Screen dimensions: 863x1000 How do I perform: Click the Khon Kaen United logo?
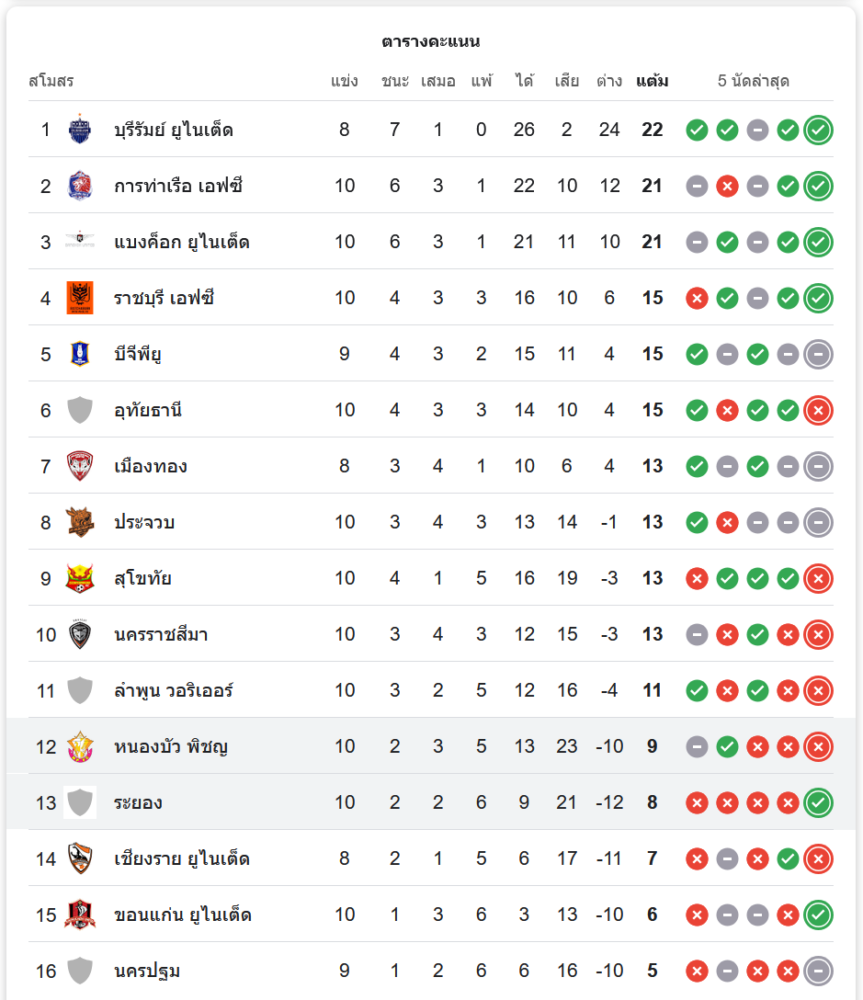80,914
